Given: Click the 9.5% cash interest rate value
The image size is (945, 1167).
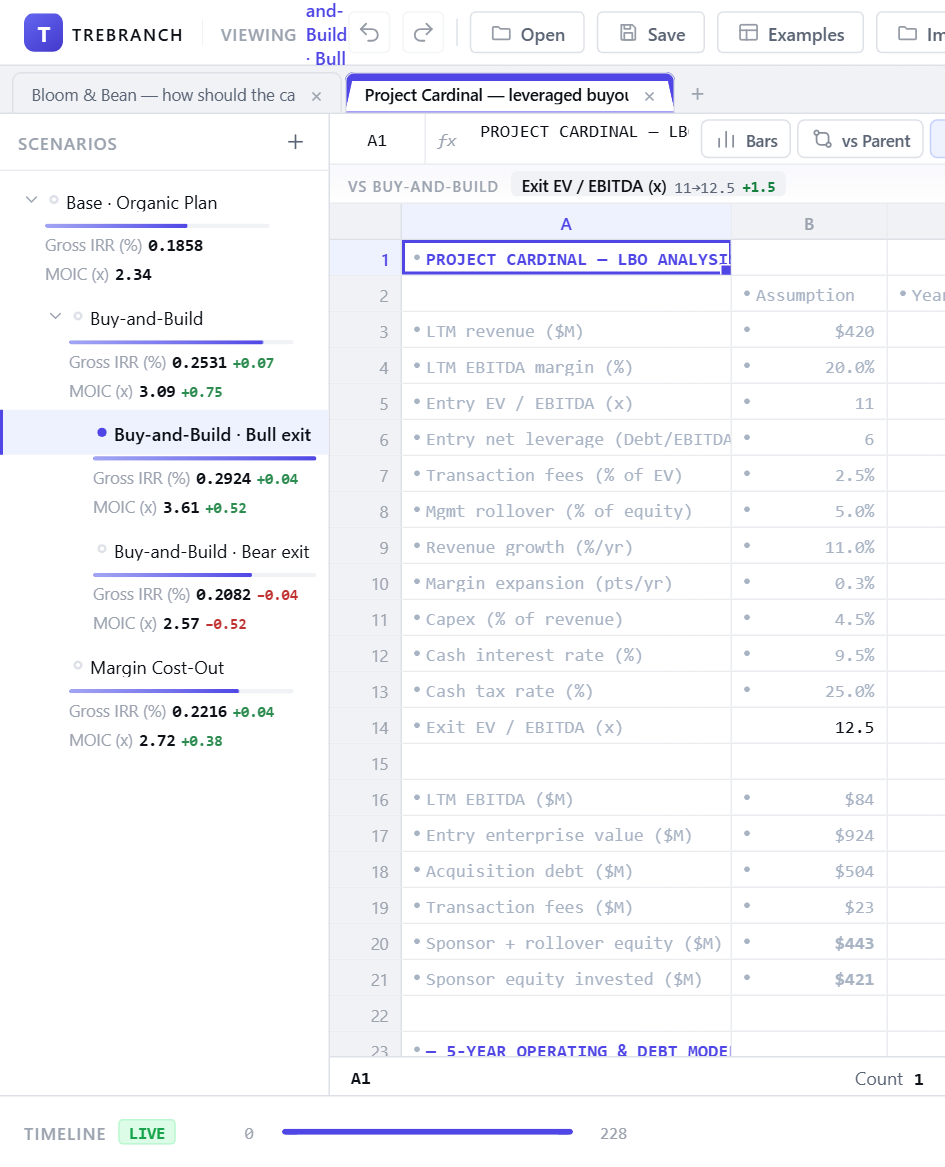Looking at the screenshot, I should (x=809, y=656).
